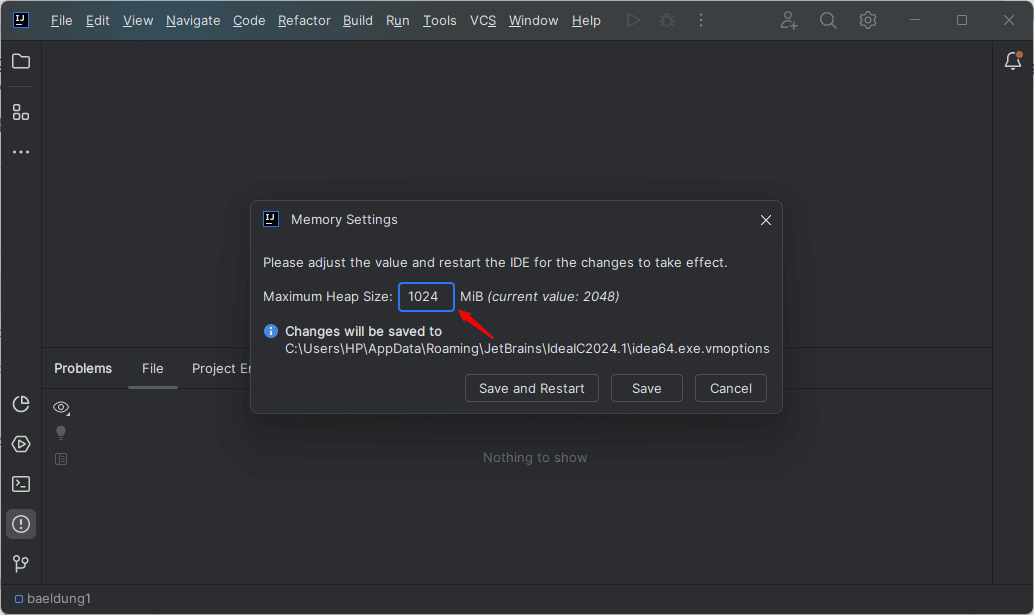Open the Project tool window folder icon
Viewport: 1034px width, 615px height.
tap(21, 61)
